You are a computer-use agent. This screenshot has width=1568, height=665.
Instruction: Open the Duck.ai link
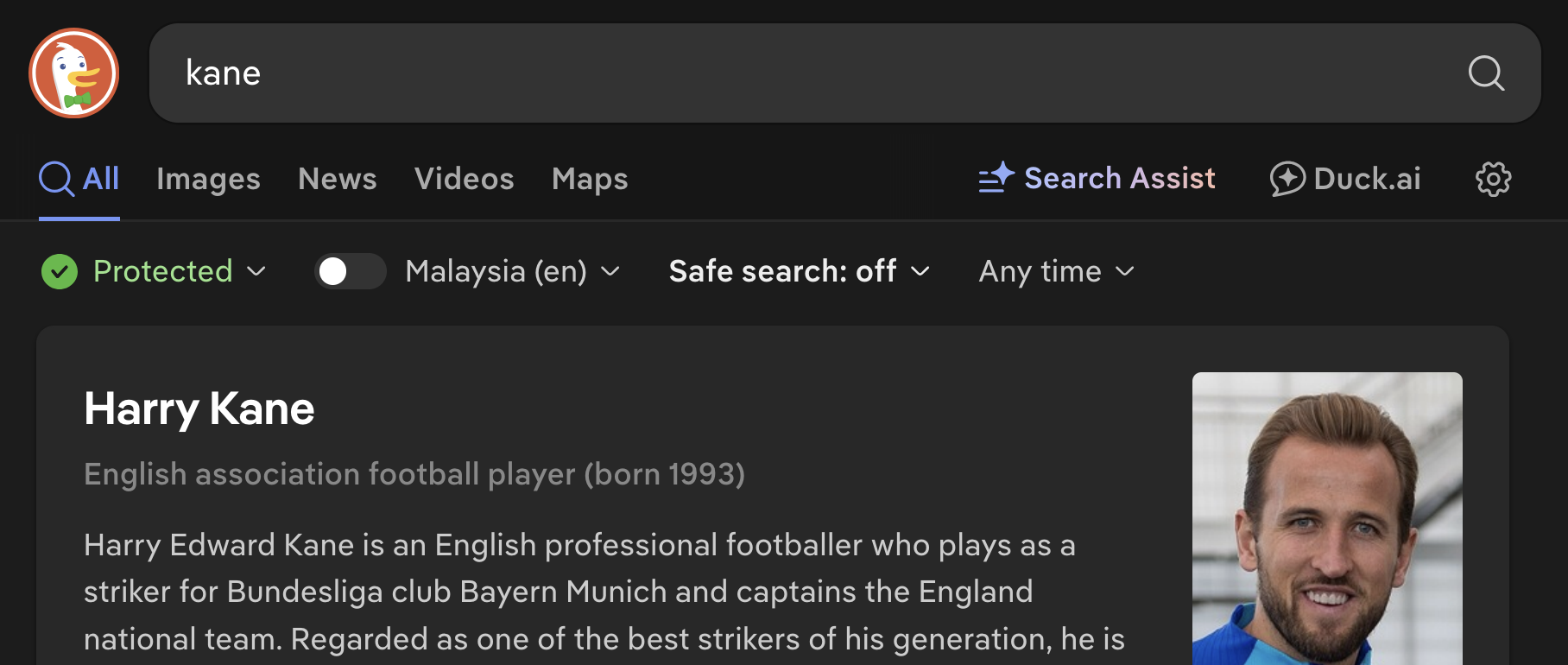[1366, 179]
